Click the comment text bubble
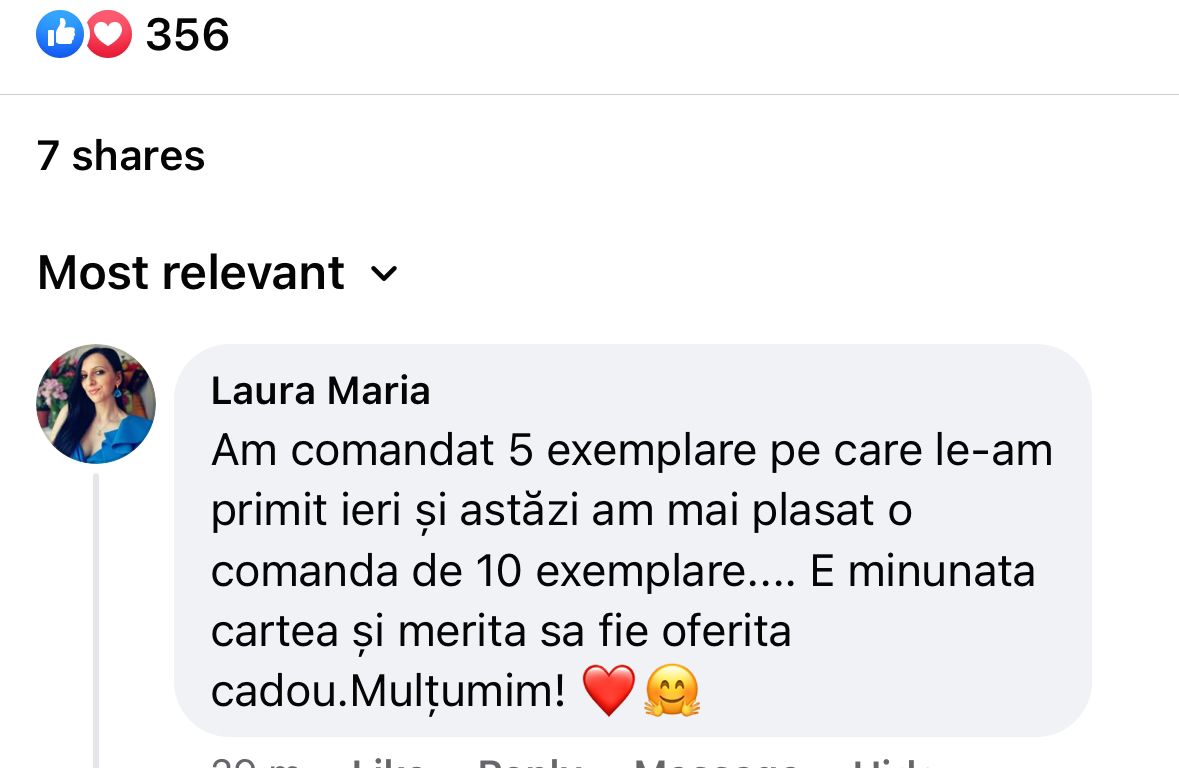This screenshot has height=768, width=1179. coord(632,540)
